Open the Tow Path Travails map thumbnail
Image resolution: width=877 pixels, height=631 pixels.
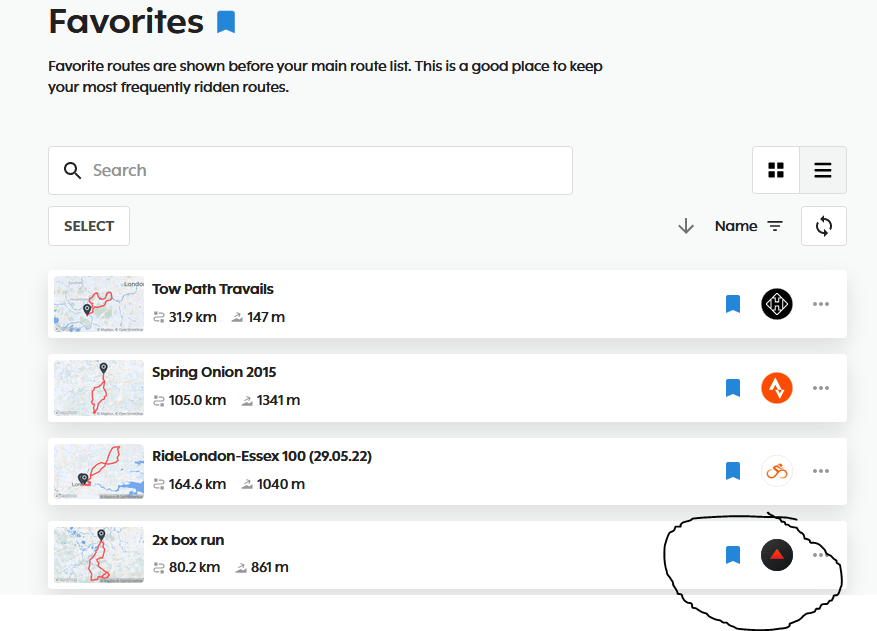(x=99, y=304)
